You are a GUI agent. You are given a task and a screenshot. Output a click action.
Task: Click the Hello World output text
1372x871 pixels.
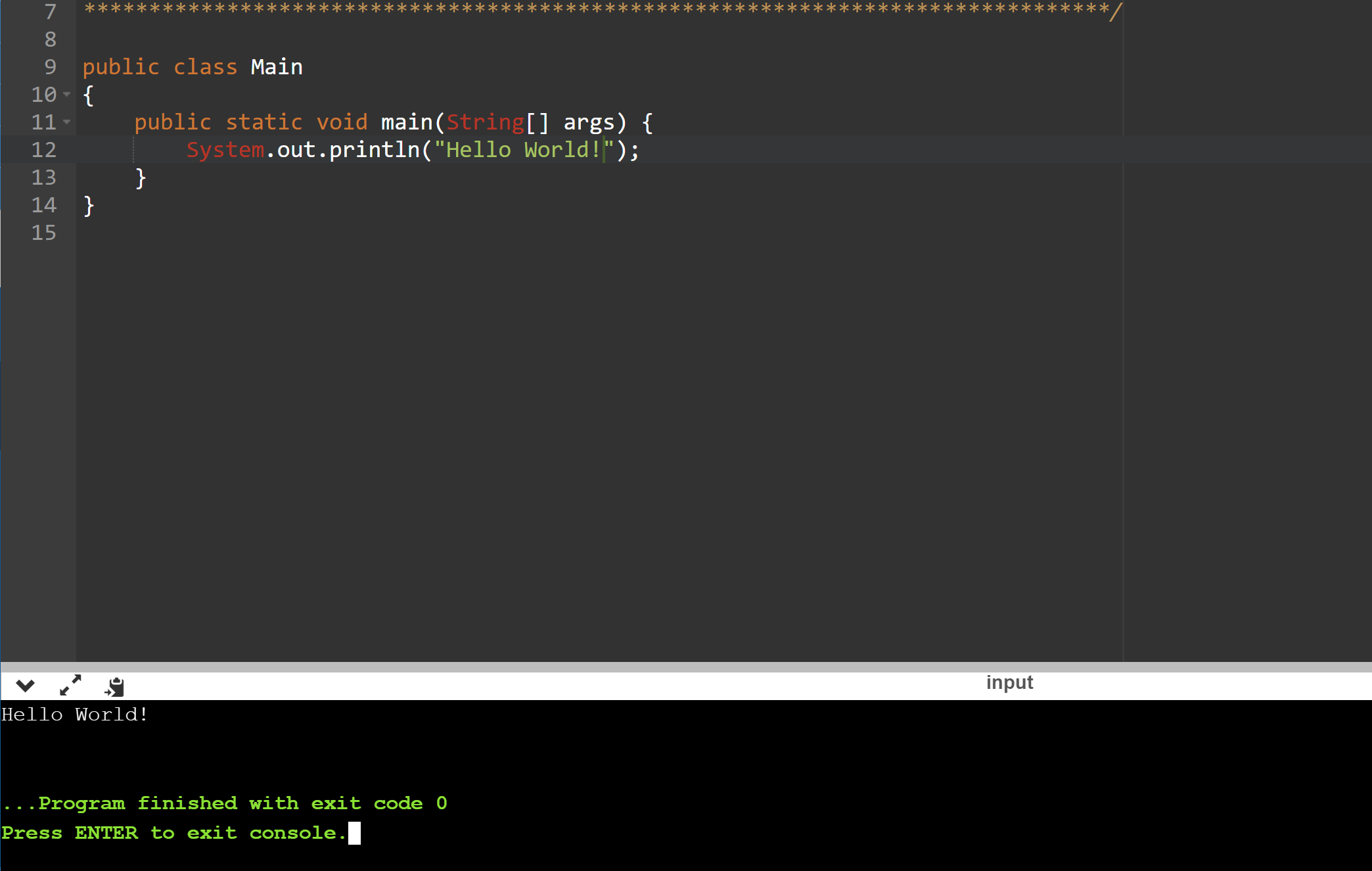tap(74, 715)
